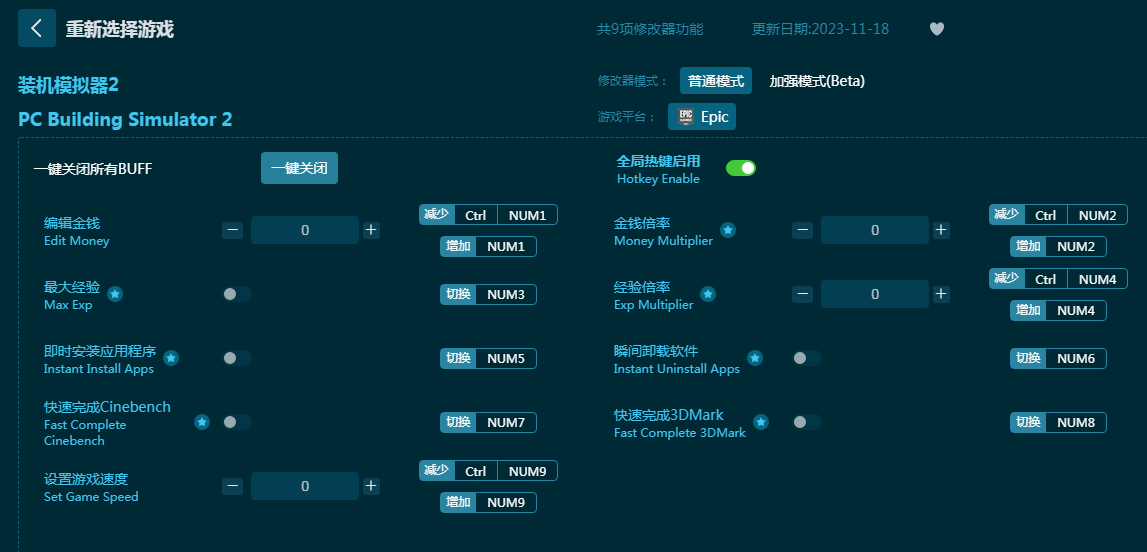Viewport: 1147px width, 552px height.
Task: Click 一键关闭 button to disable all buffs
Action: [299, 168]
